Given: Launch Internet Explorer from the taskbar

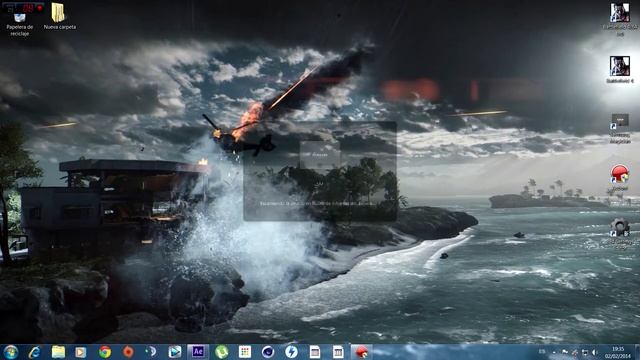Looking at the screenshot, I should [x=34, y=352].
